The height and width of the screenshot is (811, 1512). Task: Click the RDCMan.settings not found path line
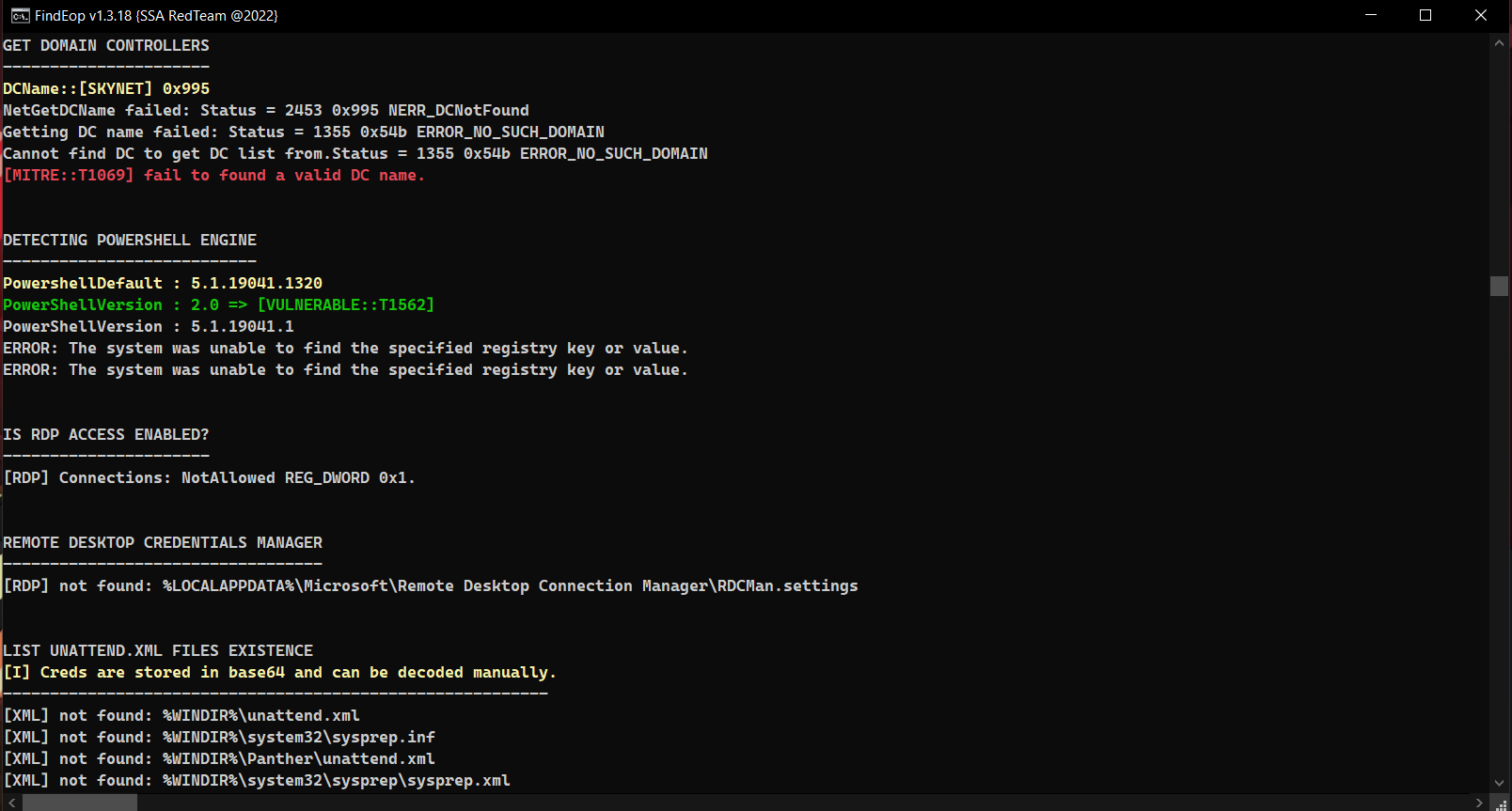[x=431, y=585]
